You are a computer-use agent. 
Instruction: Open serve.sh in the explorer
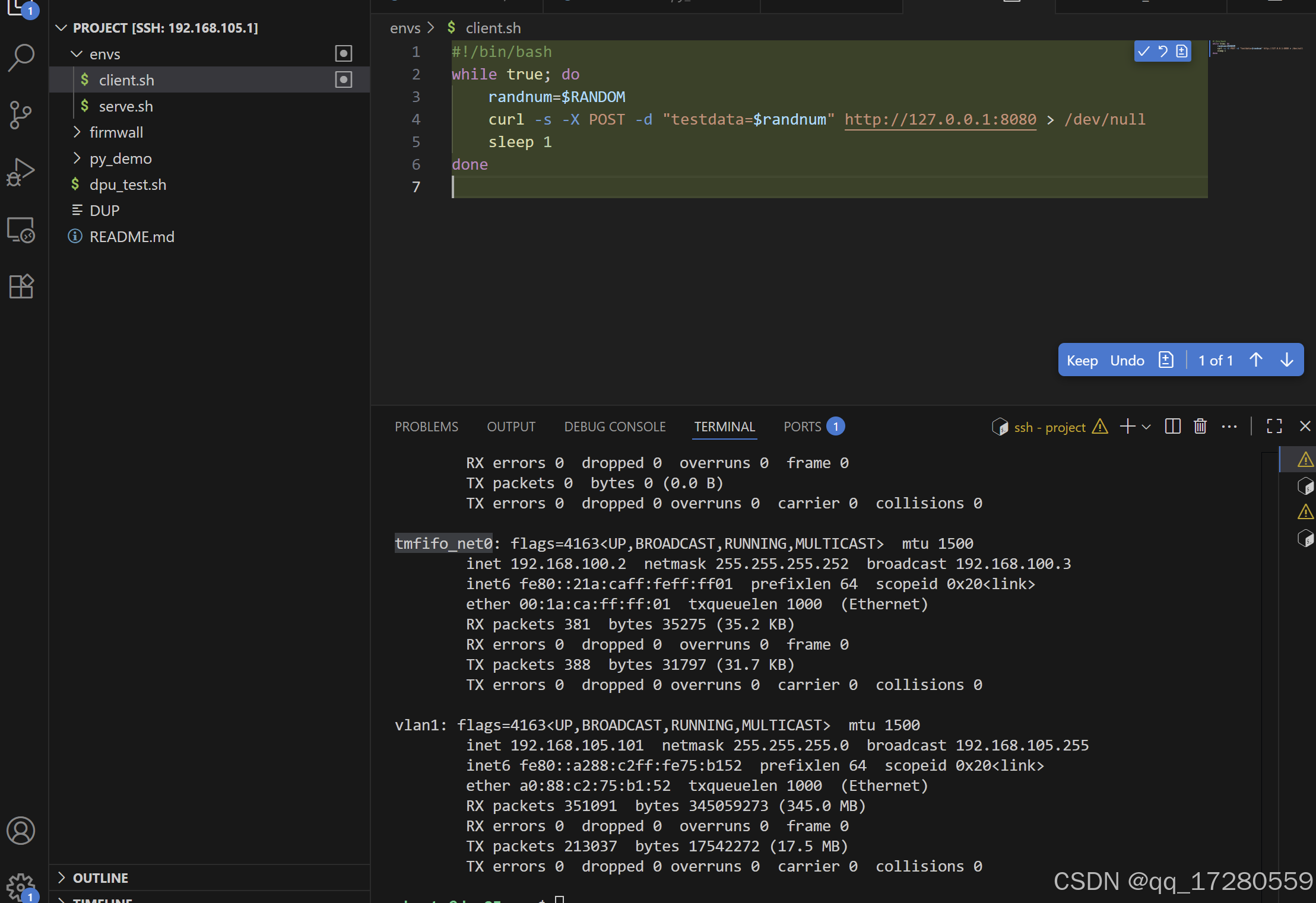click(x=210, y=106)
